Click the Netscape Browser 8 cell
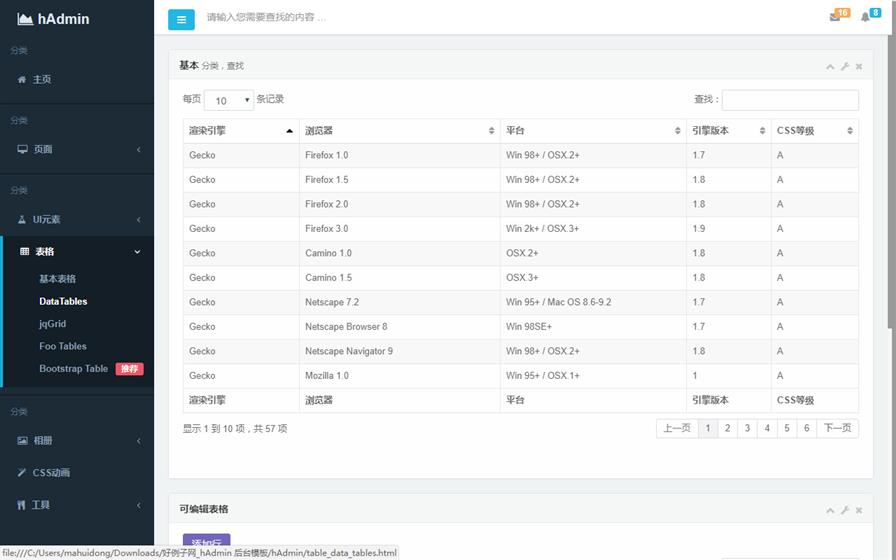This screenshot has width=896, height=560. pyautogui.click(x=399, y=327)
